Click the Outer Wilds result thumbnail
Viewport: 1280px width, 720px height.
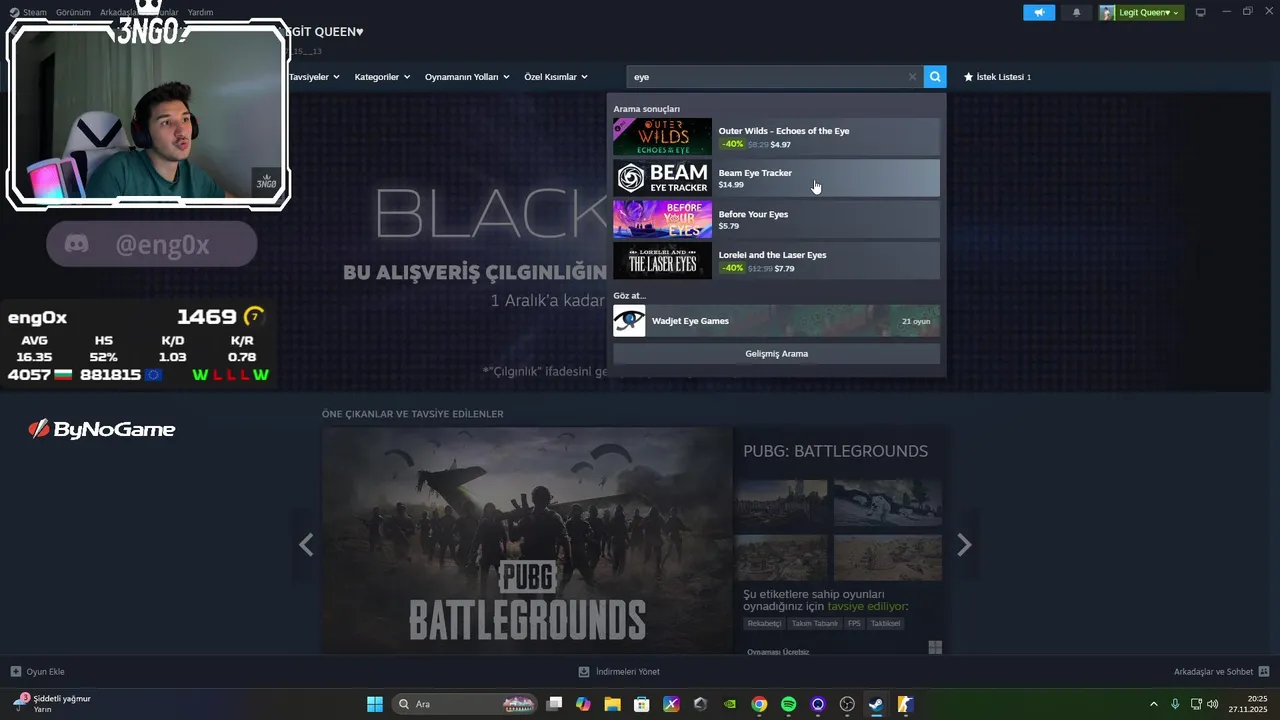pos(662,137)
